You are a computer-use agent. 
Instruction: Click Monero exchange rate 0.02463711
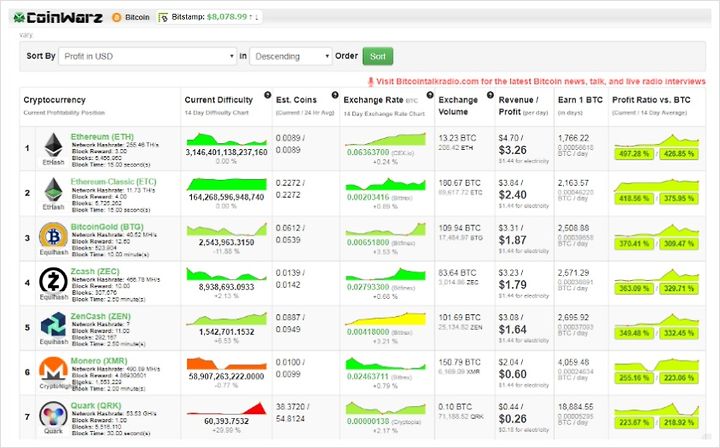pyautogui.click(x=368, y=376)
